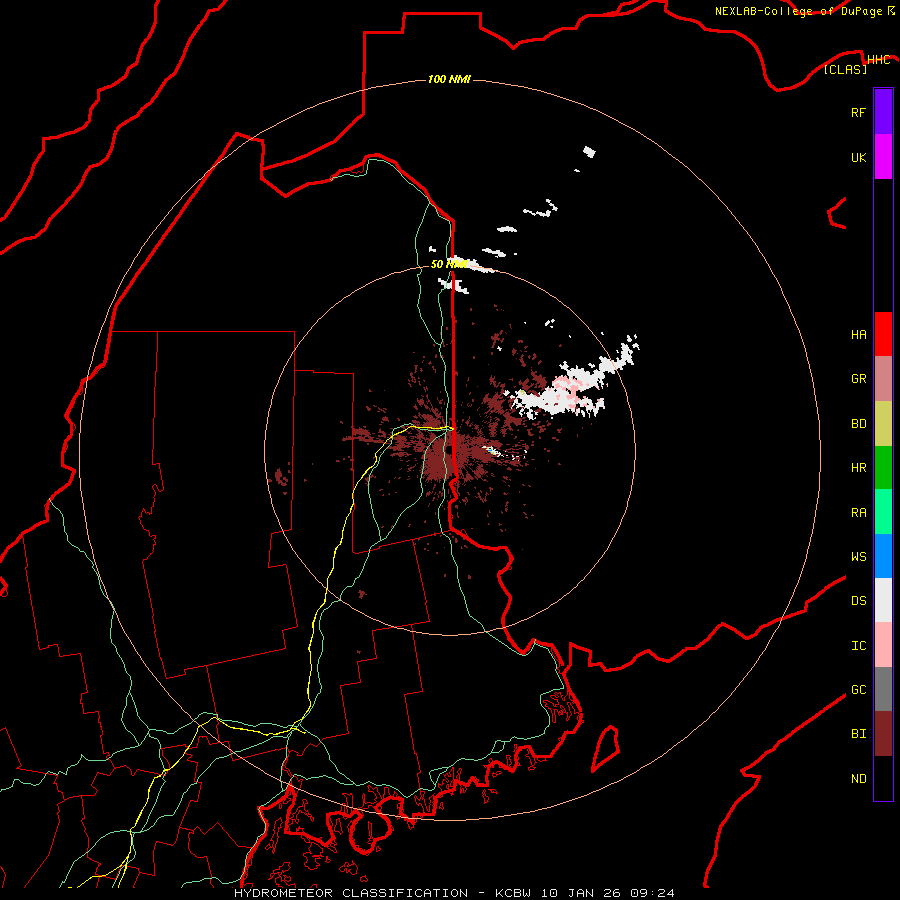Click the WS blue legend swatch

coord(883,556)
